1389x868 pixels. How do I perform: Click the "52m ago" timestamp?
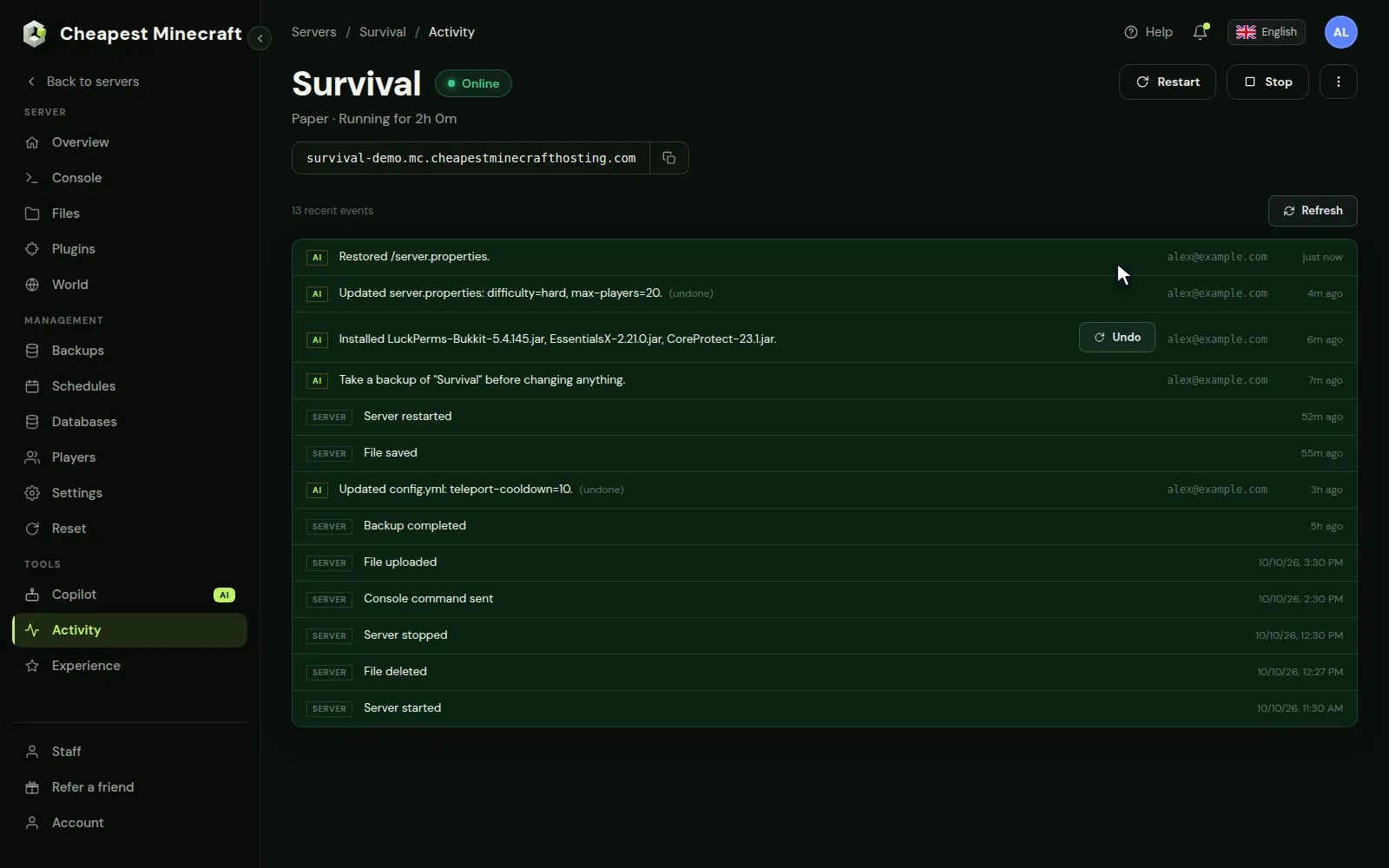[x=1321, y=418]
